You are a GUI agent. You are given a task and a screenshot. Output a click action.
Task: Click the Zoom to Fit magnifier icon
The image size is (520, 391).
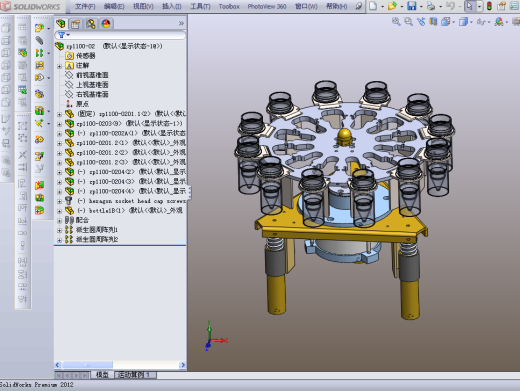pyautogui.click(x=396, y=22)
